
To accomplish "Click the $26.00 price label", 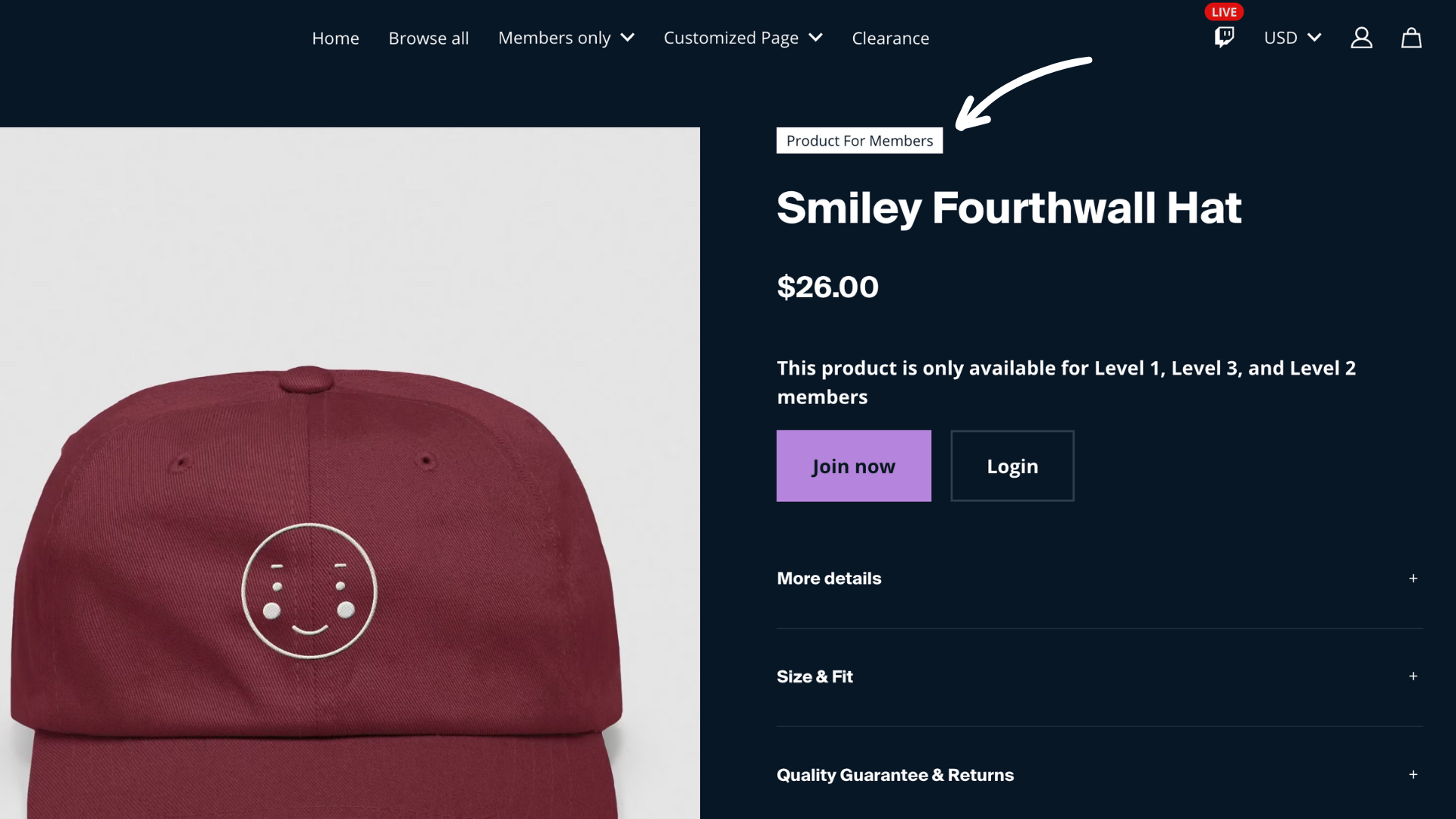I will tap(827, 287).
